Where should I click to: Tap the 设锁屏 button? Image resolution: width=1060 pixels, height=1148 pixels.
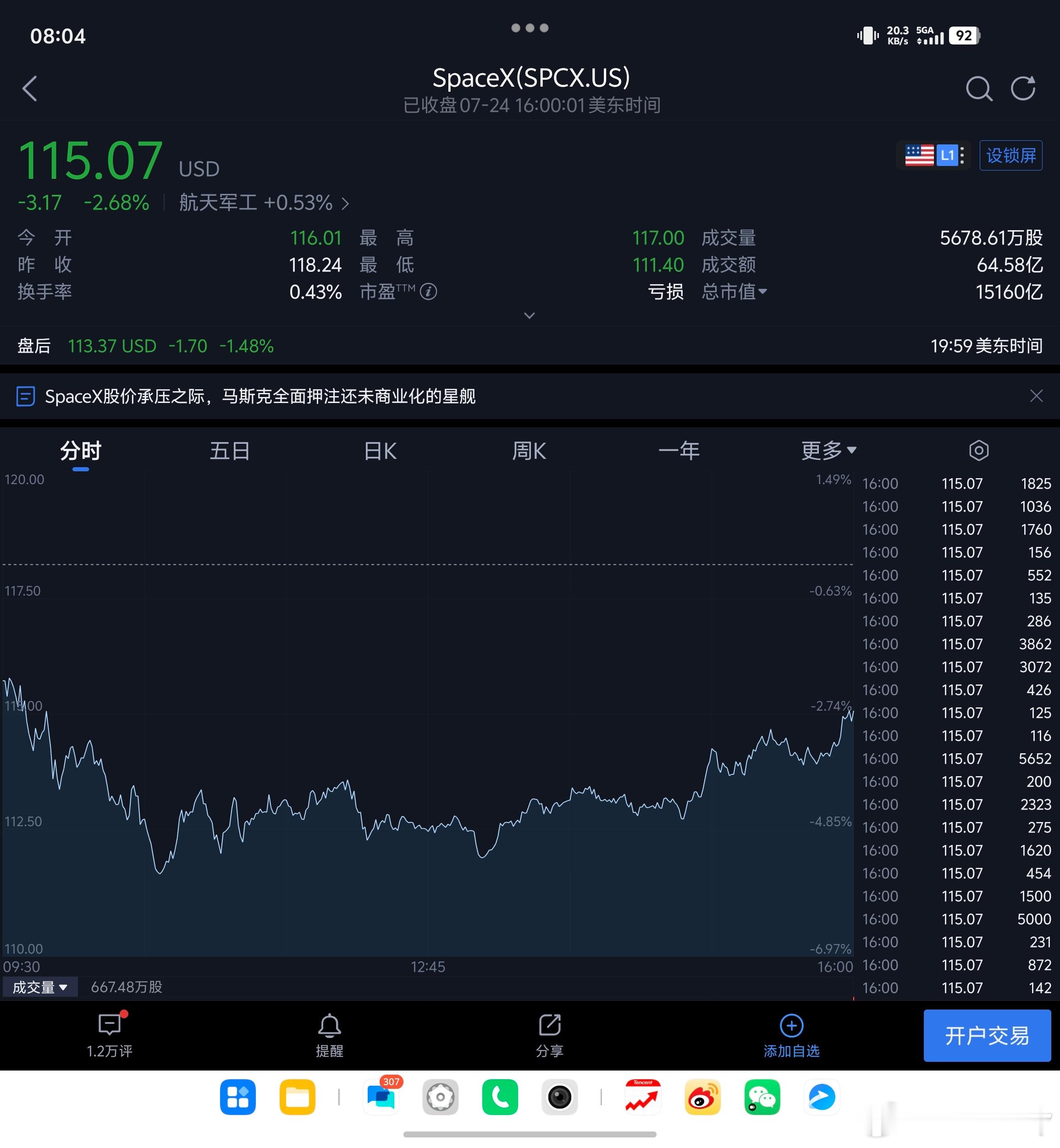[1010, 155]
